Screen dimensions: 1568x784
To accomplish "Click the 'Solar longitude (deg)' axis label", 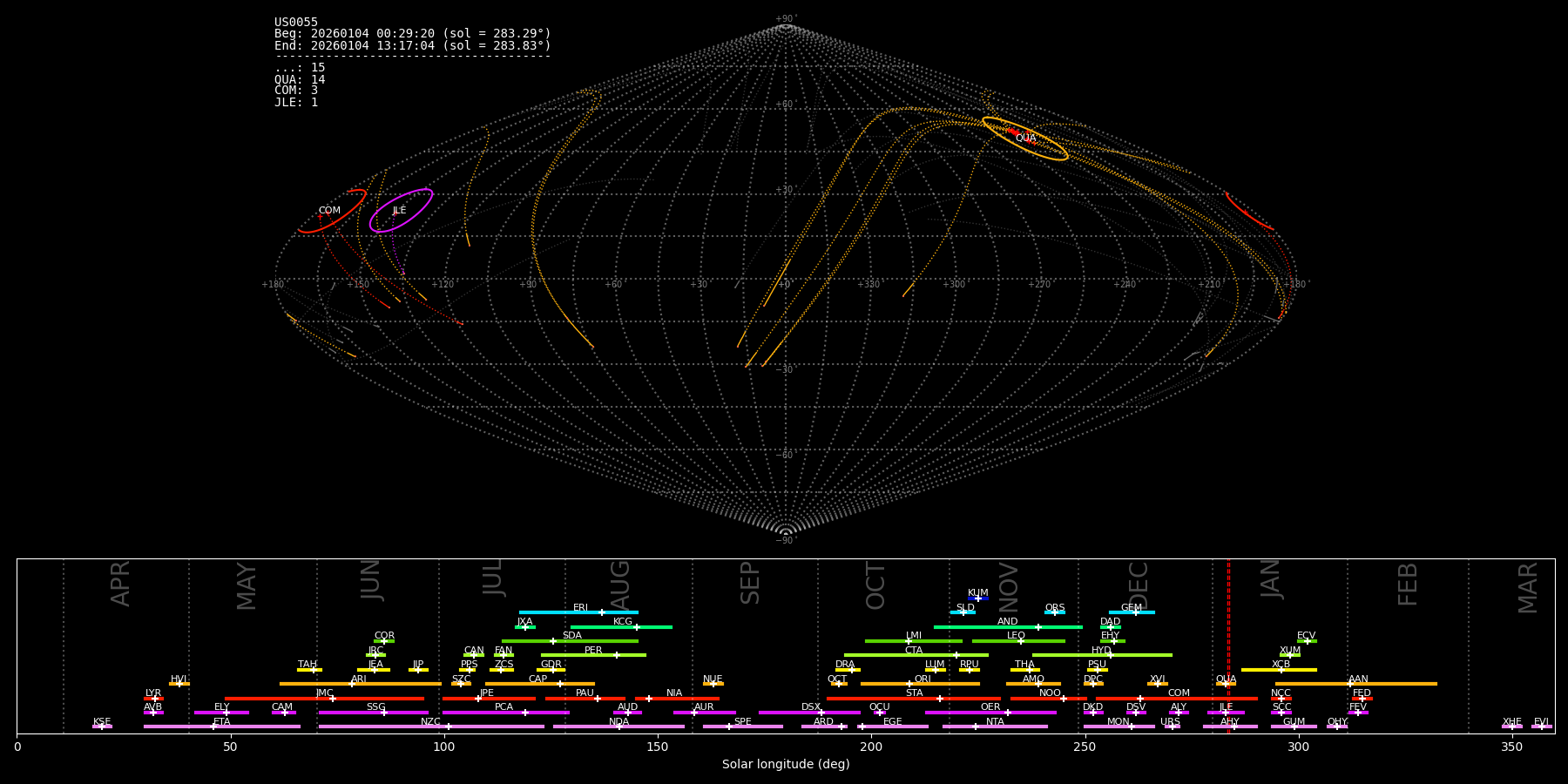I will pos(786,765).
